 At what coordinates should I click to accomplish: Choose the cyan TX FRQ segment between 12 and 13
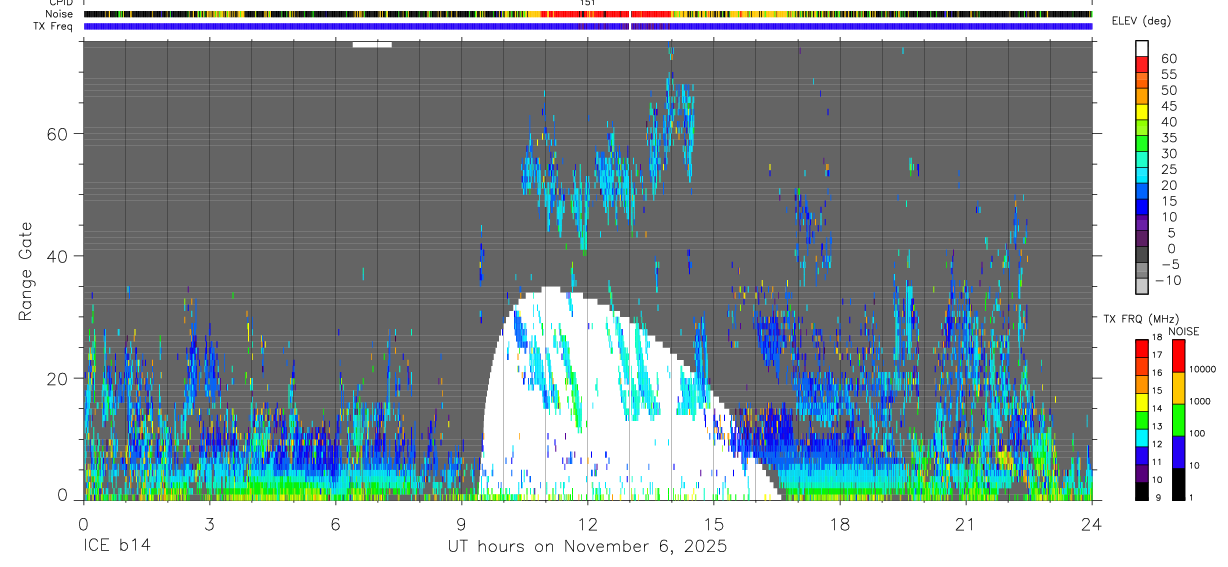point(1143,437)
